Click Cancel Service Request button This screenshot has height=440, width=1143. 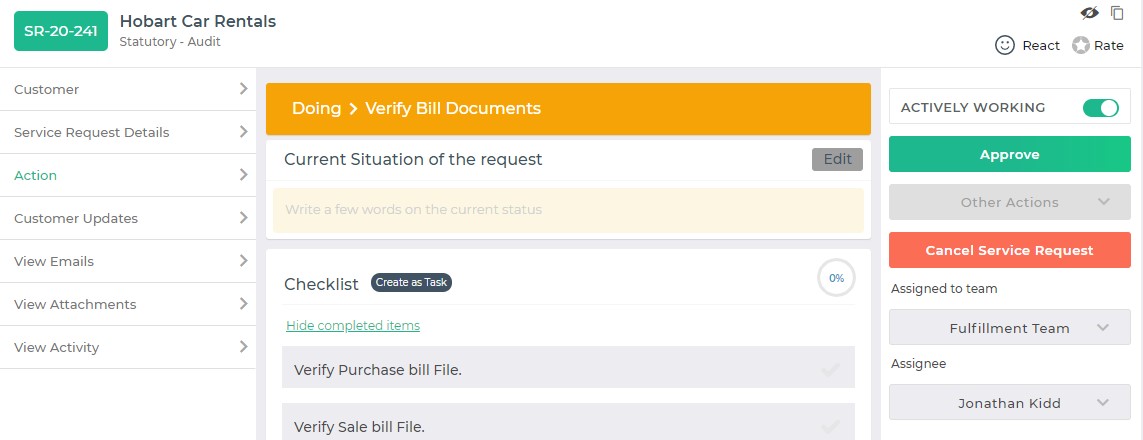pyautogui.click(x=1010, y=250)
